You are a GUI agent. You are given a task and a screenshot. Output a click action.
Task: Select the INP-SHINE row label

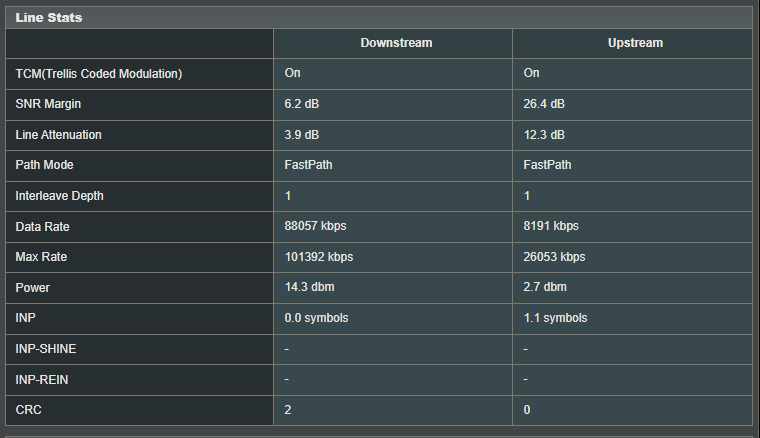click(x=46, y=349)
